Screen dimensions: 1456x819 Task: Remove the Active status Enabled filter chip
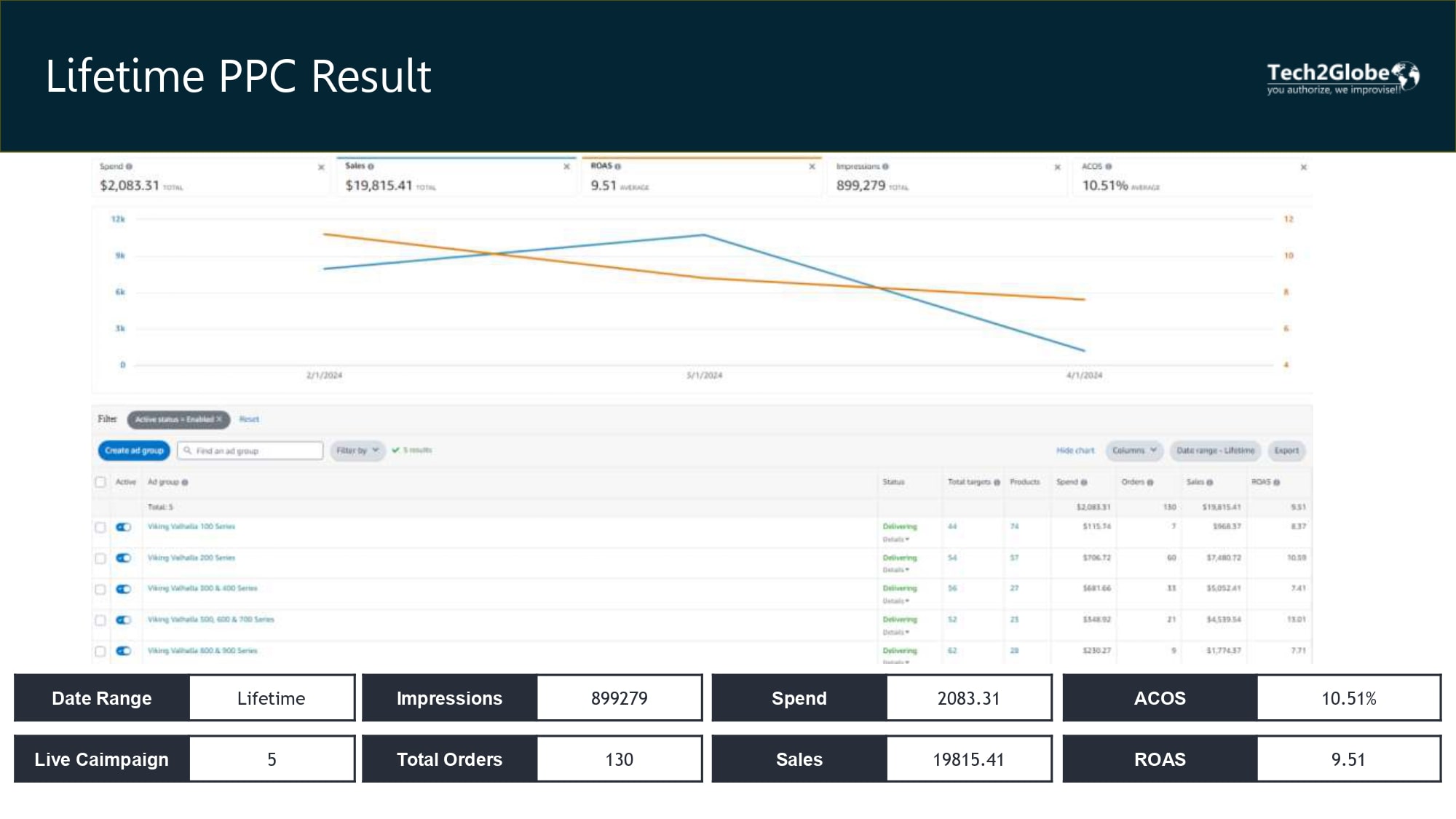click(x=219, y=419)
